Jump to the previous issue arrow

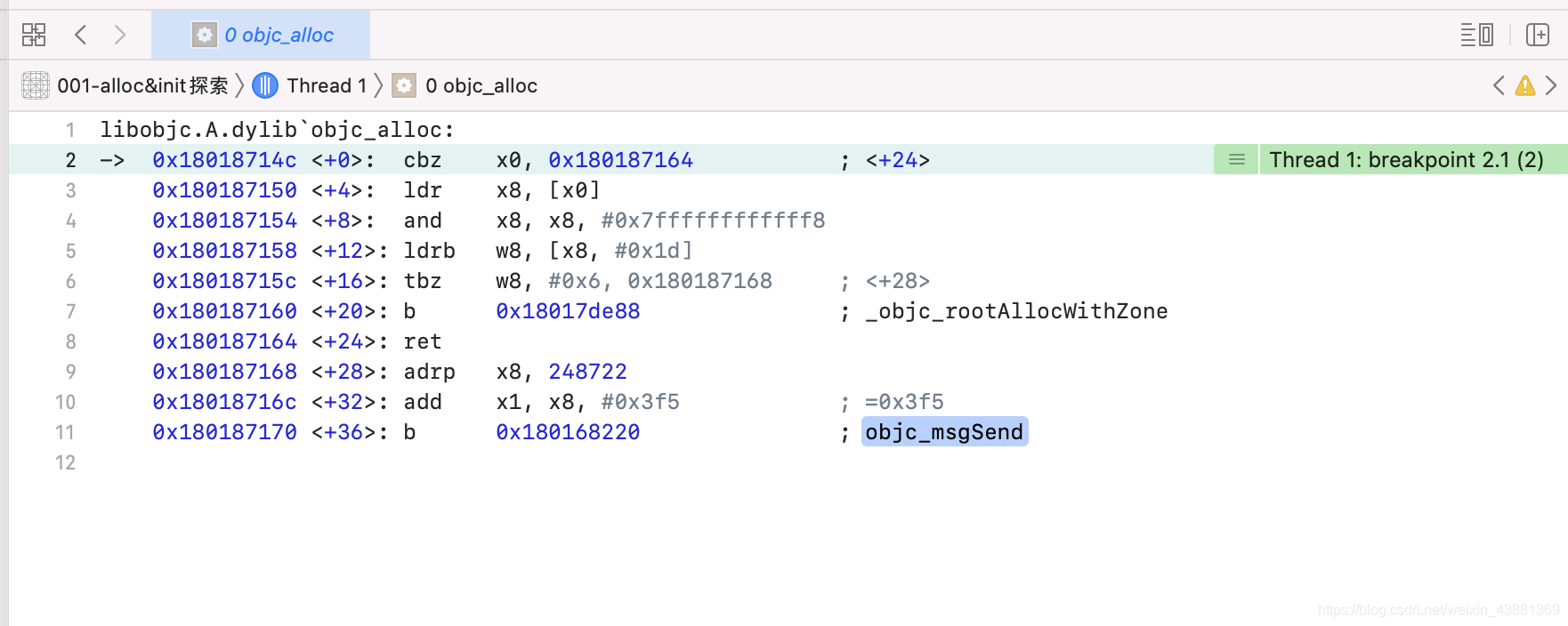click(1499, 85)
